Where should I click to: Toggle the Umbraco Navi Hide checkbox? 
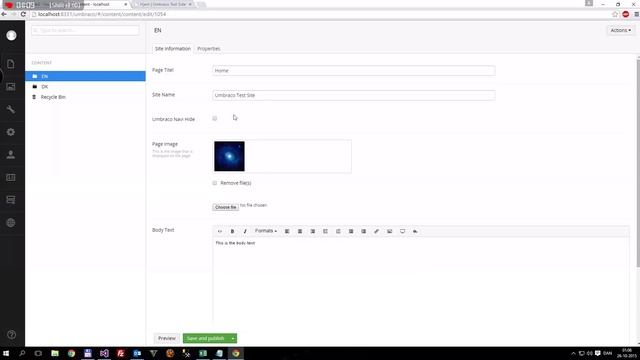(x=215, y=118)
